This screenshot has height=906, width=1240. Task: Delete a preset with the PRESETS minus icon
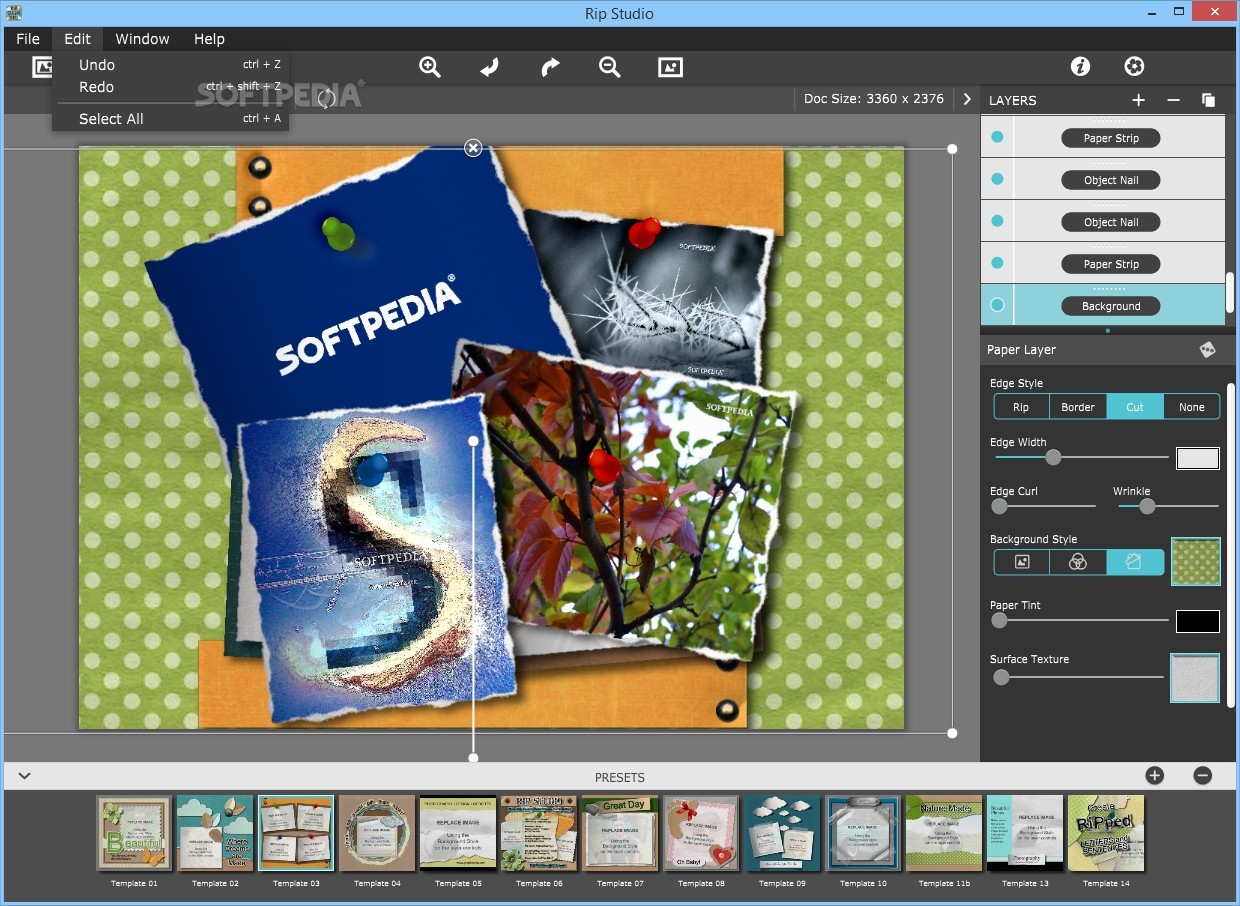[x=1203, y=775]
